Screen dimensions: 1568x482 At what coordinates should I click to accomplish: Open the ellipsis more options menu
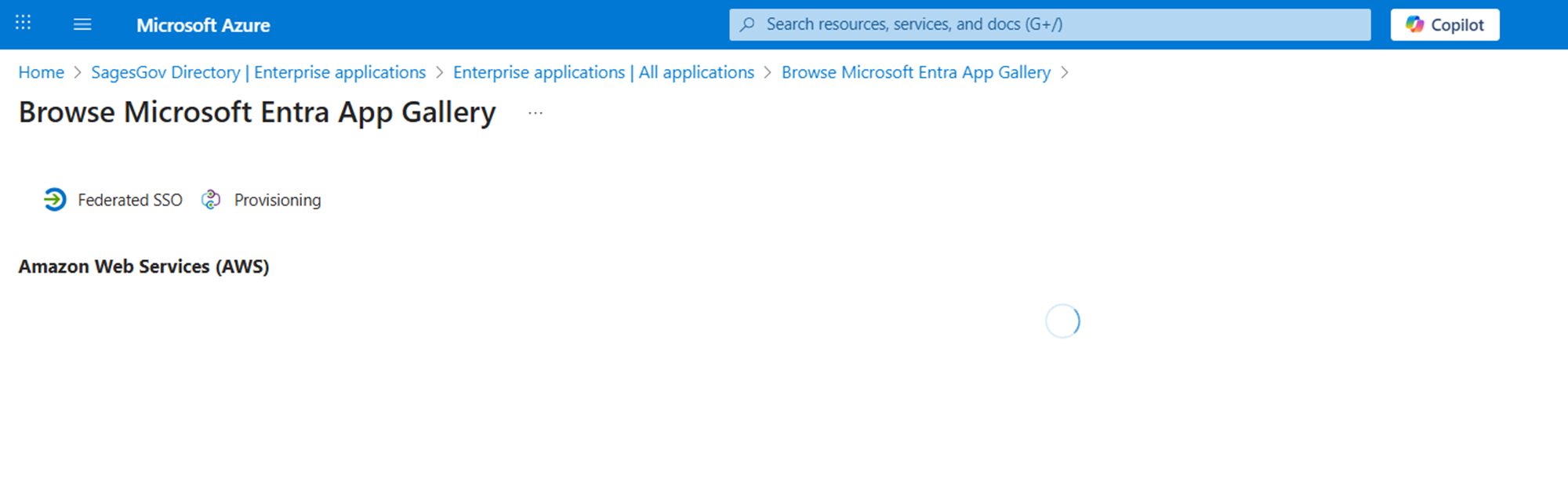pyautogui.click(x=535, y=113)
